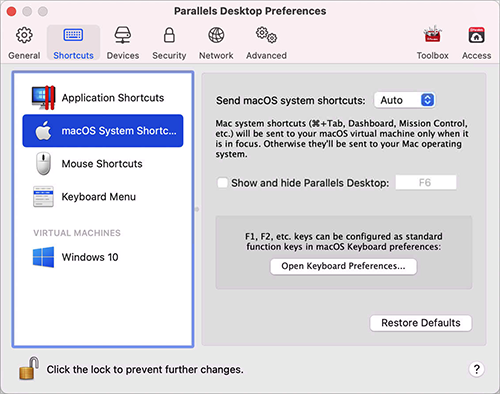The height and width of the screenshot is (394, 500).
Task: Open the Send macOS system shortcuts dropdown
Action: pos(404,100)
